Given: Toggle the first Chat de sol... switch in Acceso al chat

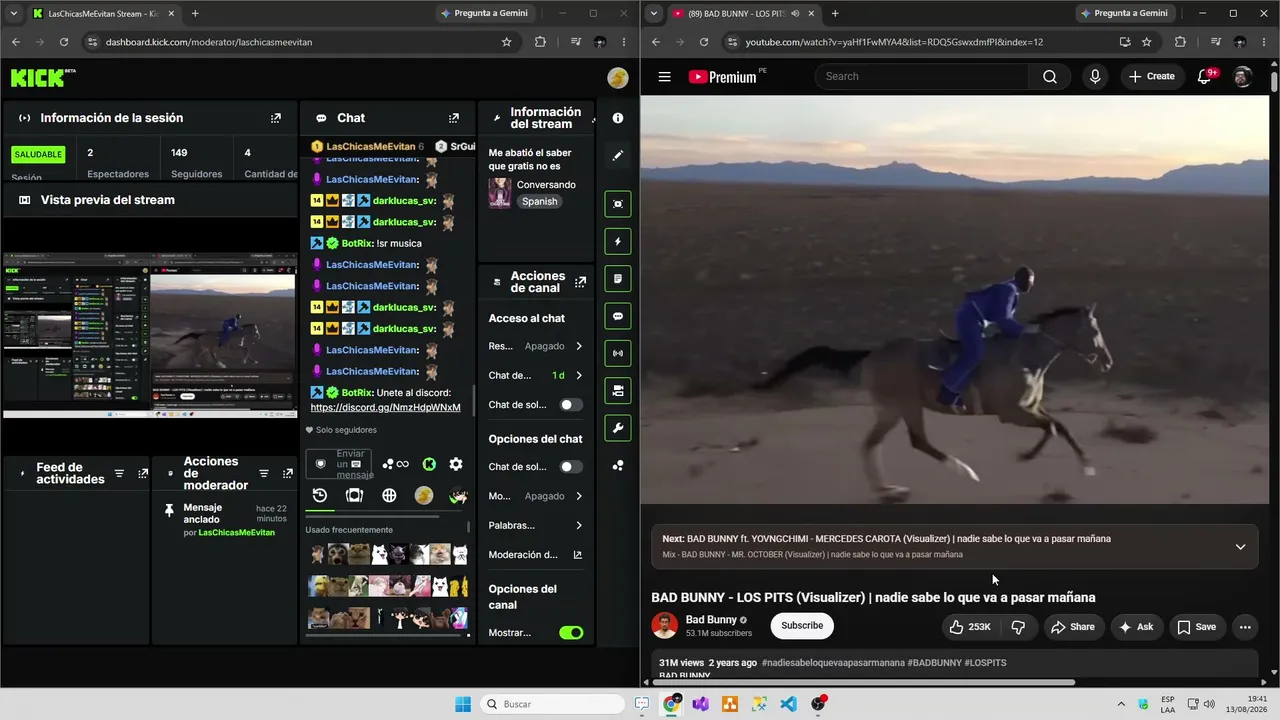Looking at the screenshot, I should point(571,405).
